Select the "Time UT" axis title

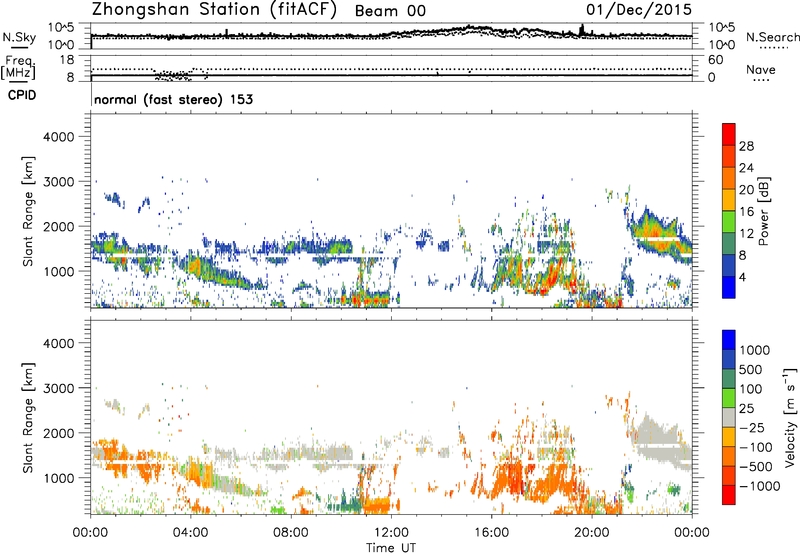[x=391, y=548]
